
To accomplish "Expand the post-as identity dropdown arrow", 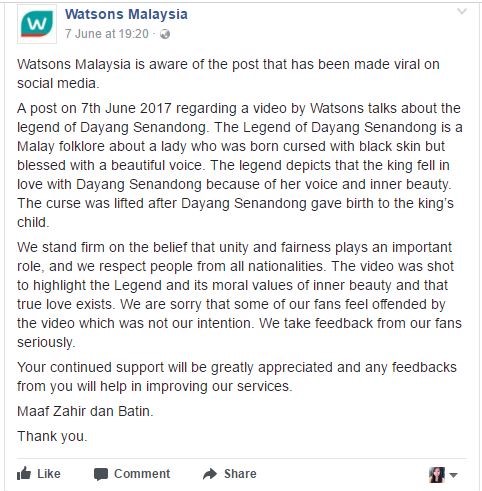I will click(x=453, y=475).
